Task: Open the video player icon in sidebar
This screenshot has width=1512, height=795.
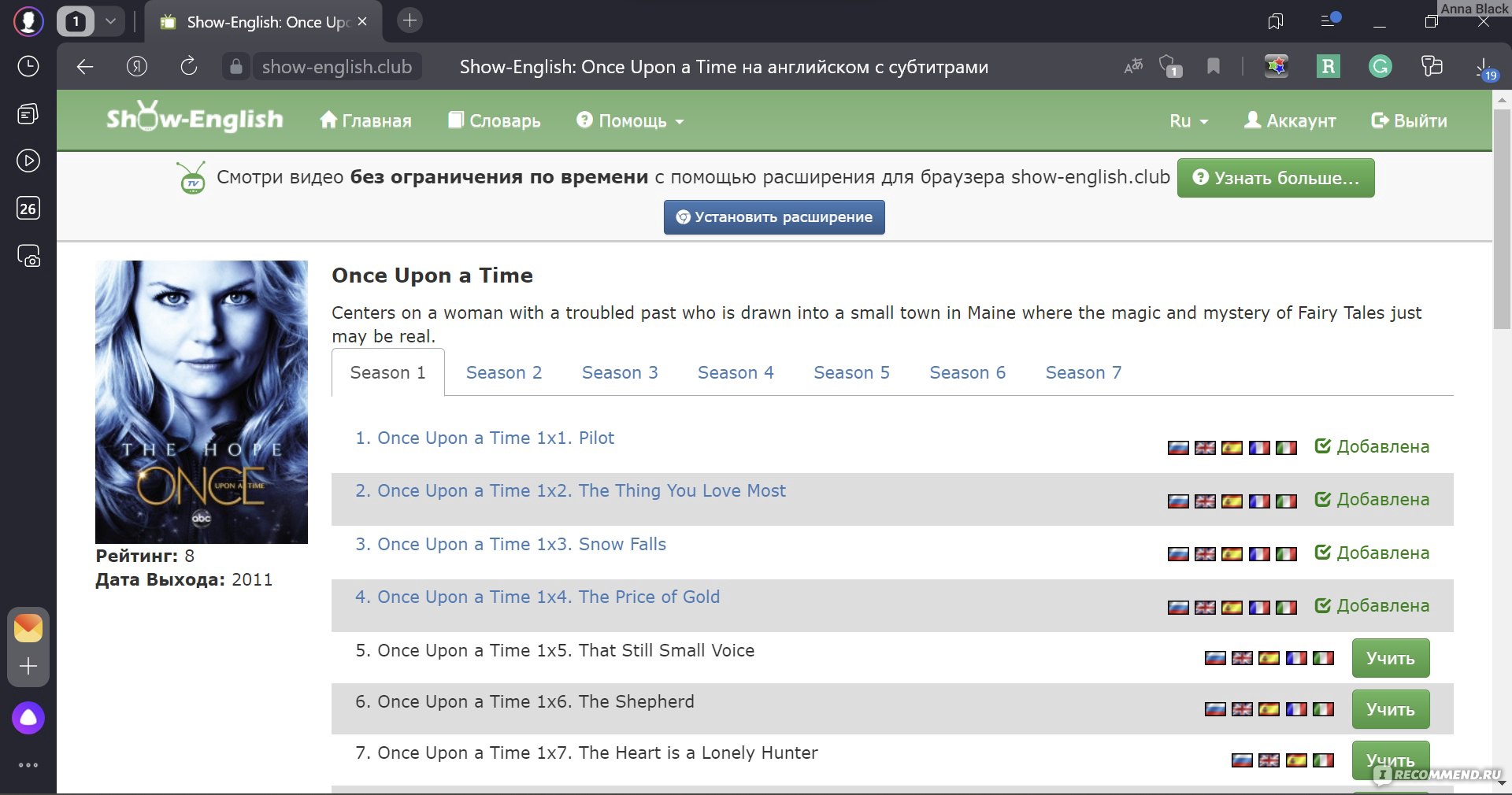Action: click(28, 161)
